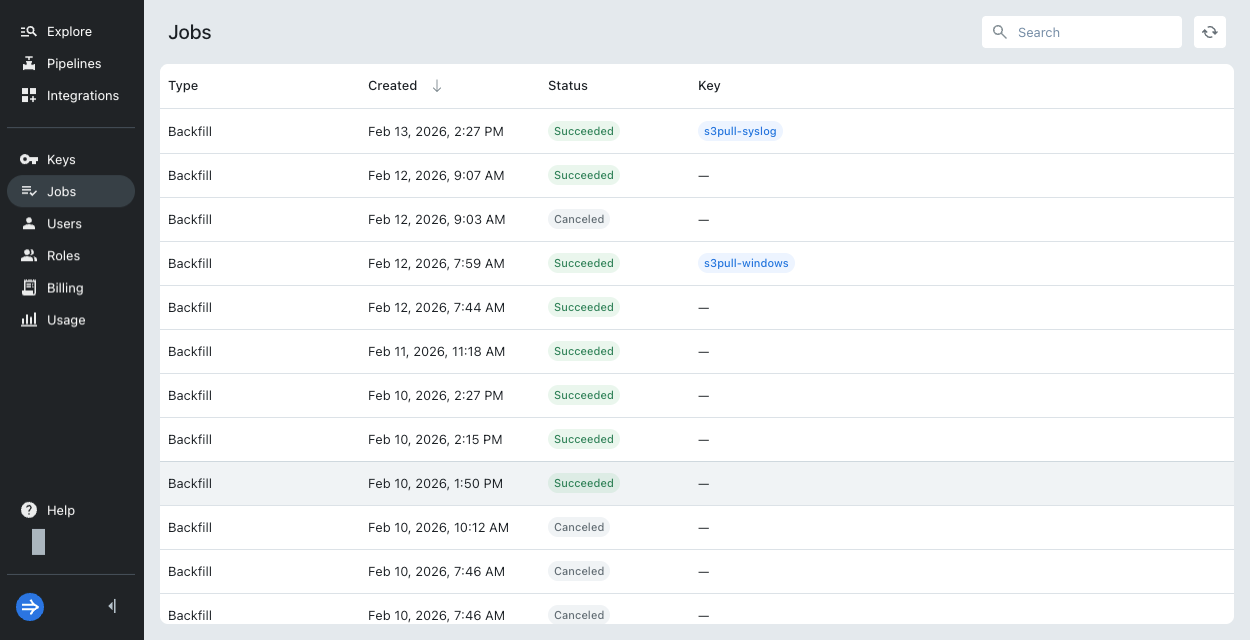Image resolution: width=1250 pixels, height=640 pixels.
Task: View Billing information
Action: tap(64, 287)
